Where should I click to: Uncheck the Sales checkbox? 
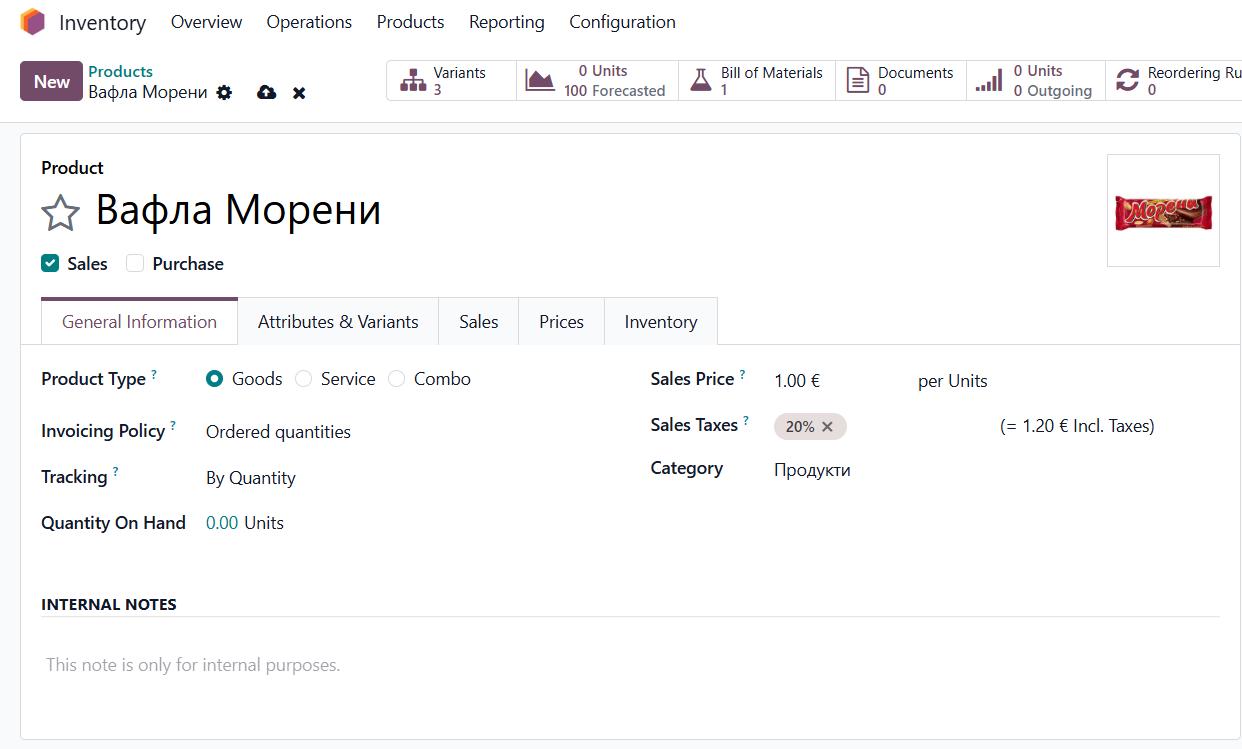pos(49,263)
